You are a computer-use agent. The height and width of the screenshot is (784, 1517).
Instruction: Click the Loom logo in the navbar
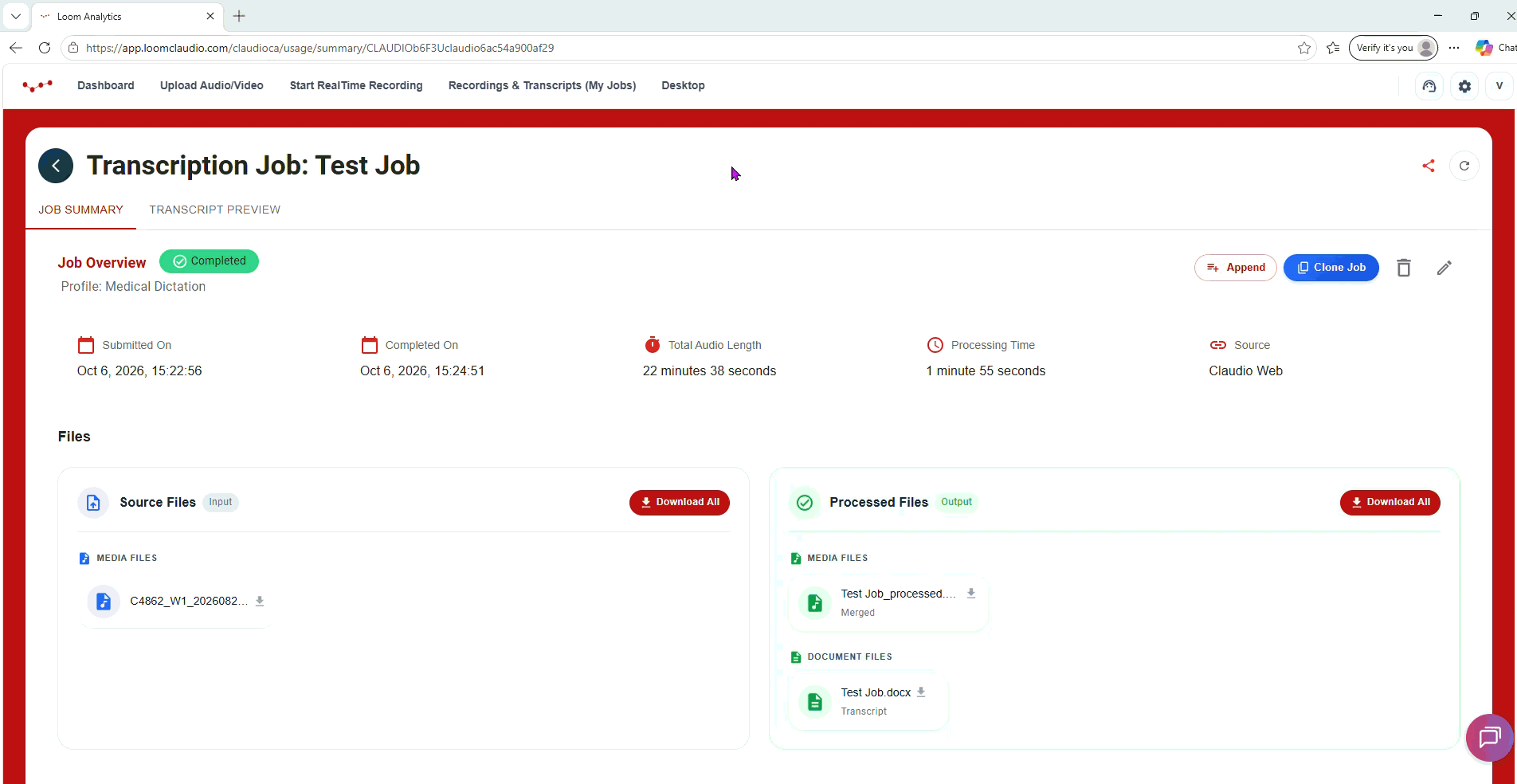[37, 86]
